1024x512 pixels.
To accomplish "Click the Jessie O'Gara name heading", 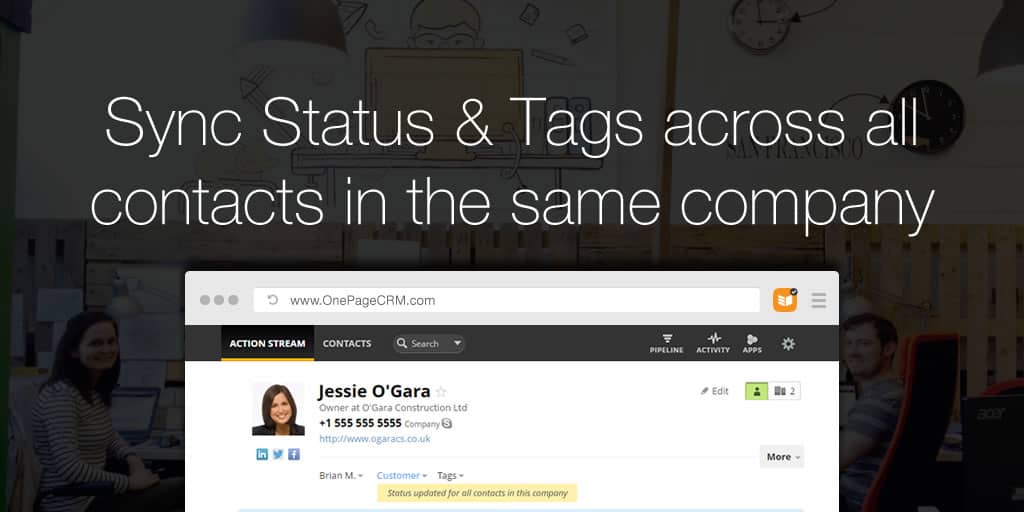I will 374,391.
